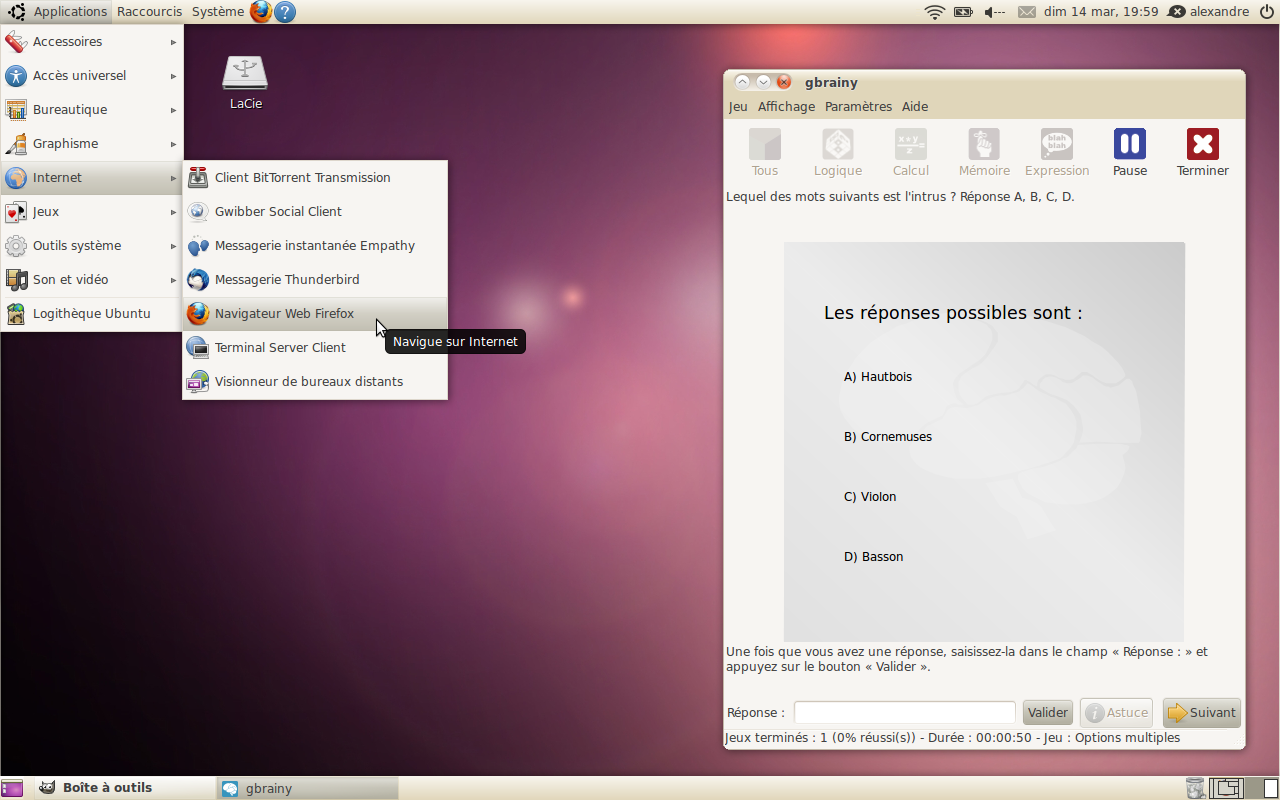Select Navigateur Web Firefox menu entry
Viewport: 1280px width, 800px height.
pyautogui.click(x=284, y=314)
